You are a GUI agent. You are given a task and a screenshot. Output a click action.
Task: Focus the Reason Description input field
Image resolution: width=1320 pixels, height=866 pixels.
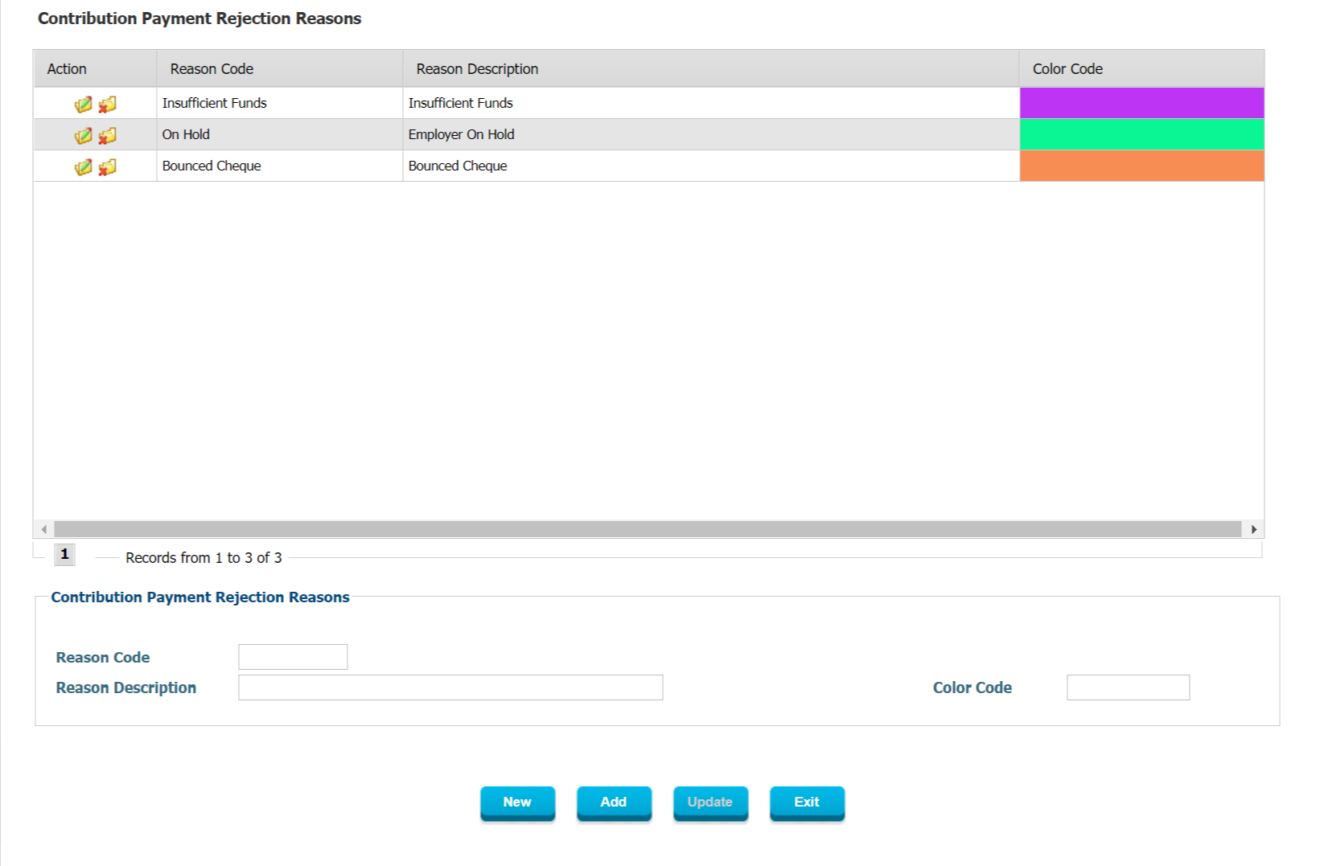(450, 687)
